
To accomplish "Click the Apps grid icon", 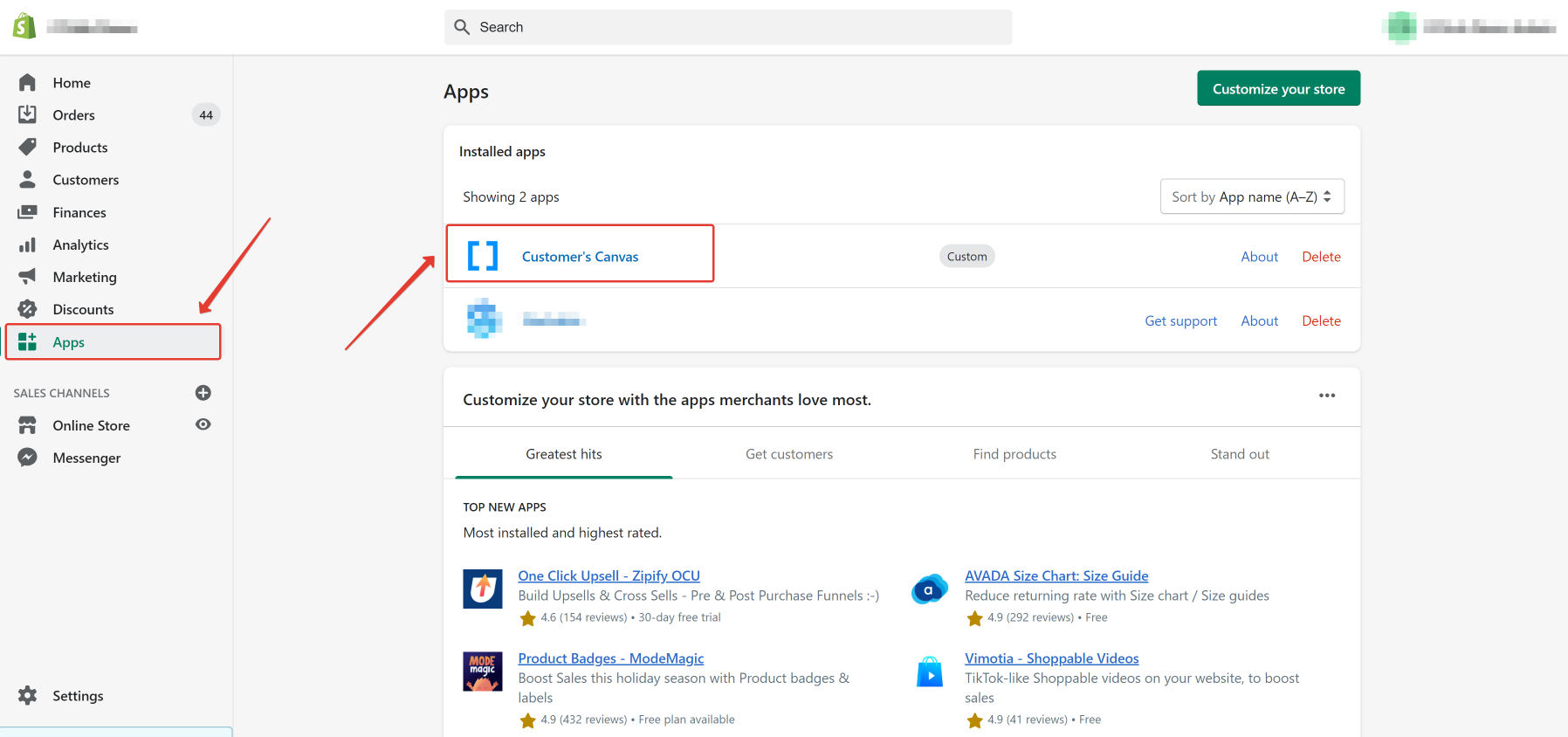I will tap(27, 341).
